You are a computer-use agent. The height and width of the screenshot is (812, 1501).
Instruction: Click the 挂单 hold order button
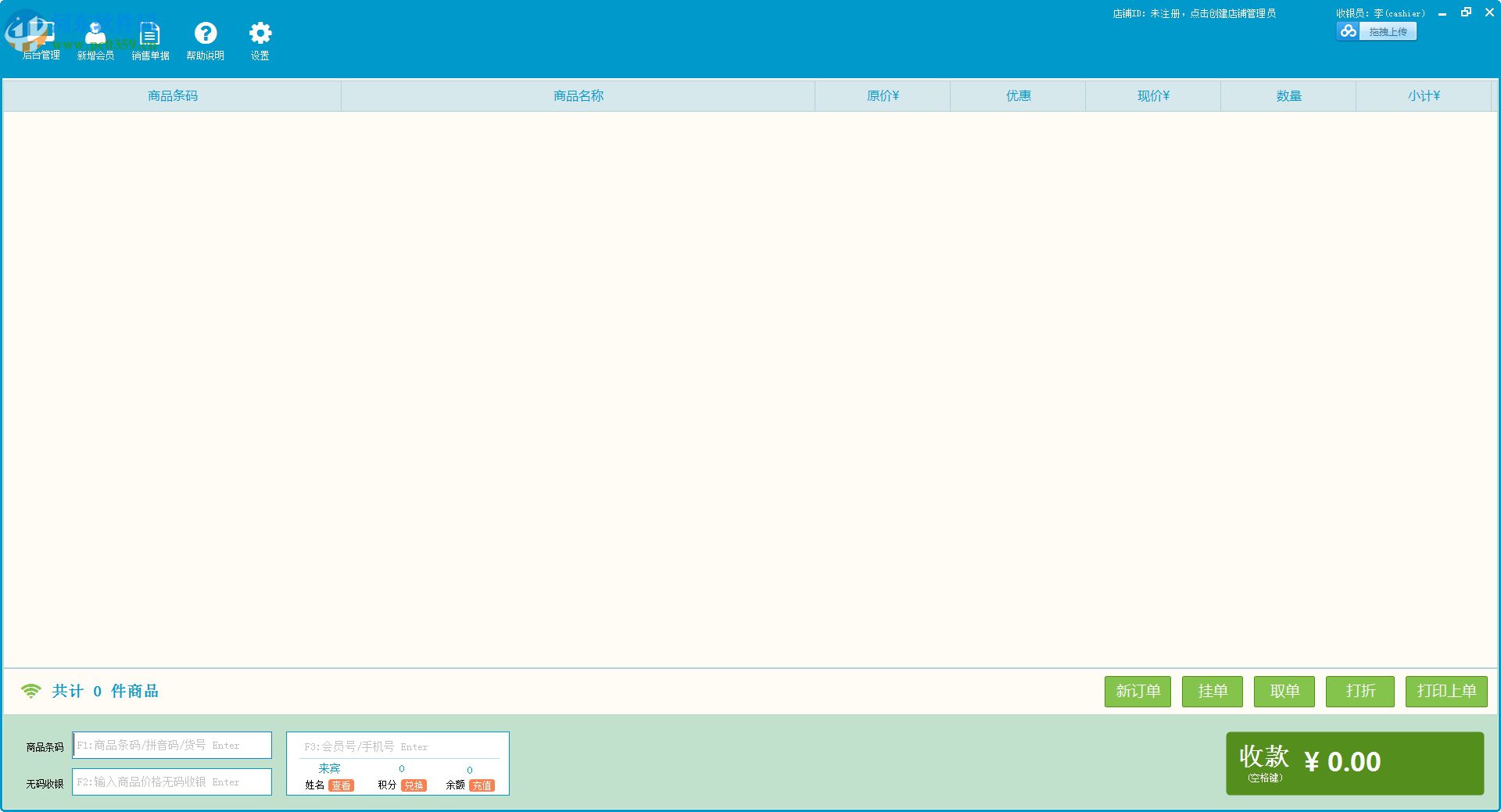[1213, 692]
